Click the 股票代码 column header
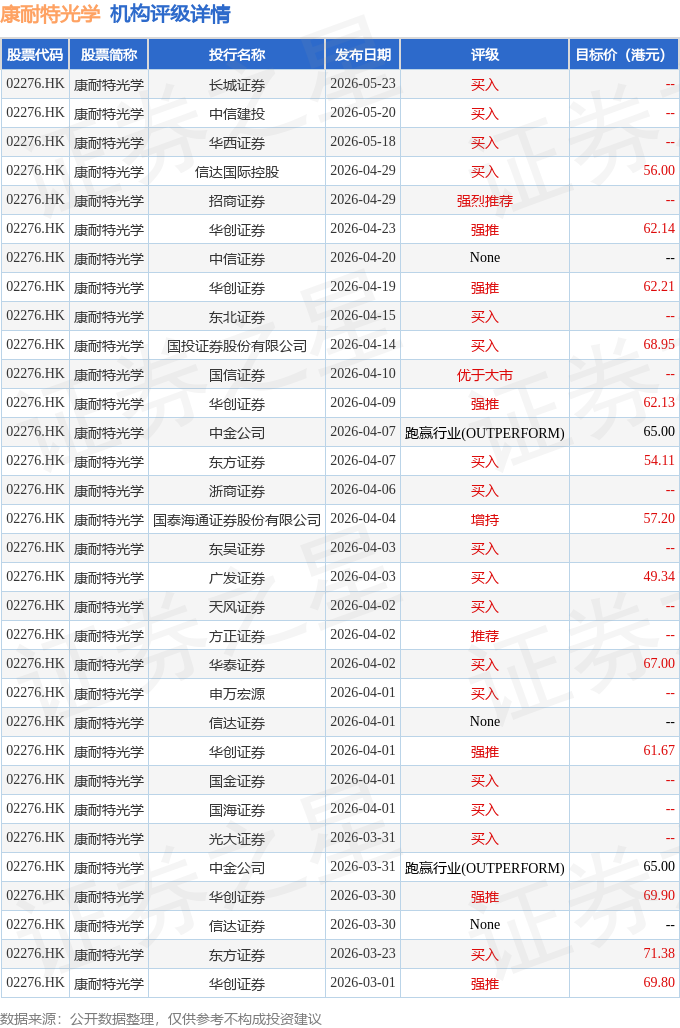 pyautogui.click(x=35, y=55)
